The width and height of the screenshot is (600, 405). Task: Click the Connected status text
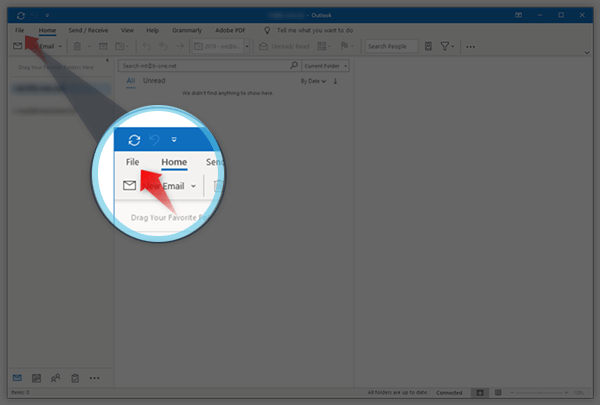[x=449, y=393]
